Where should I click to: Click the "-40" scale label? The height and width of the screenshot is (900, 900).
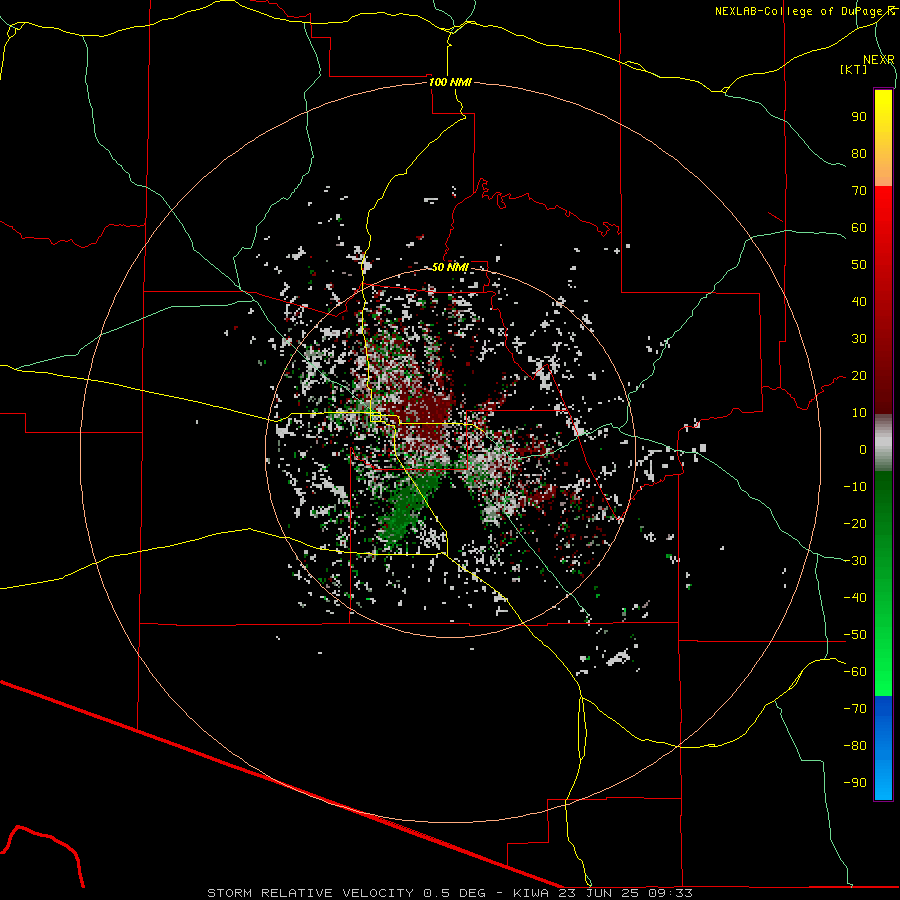coord(855,598)
